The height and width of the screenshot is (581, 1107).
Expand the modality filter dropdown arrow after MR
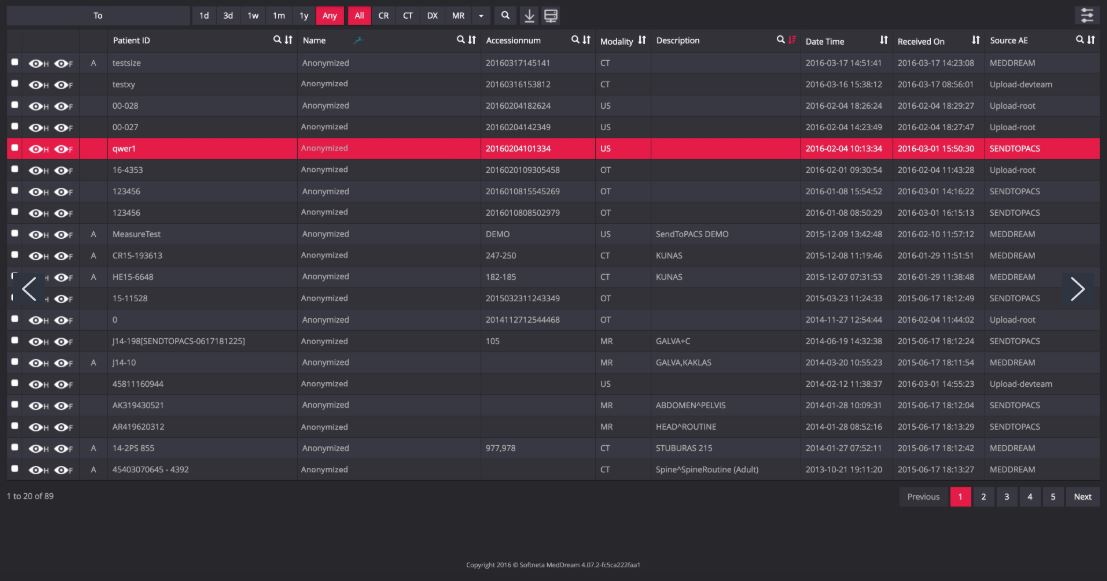480,15
